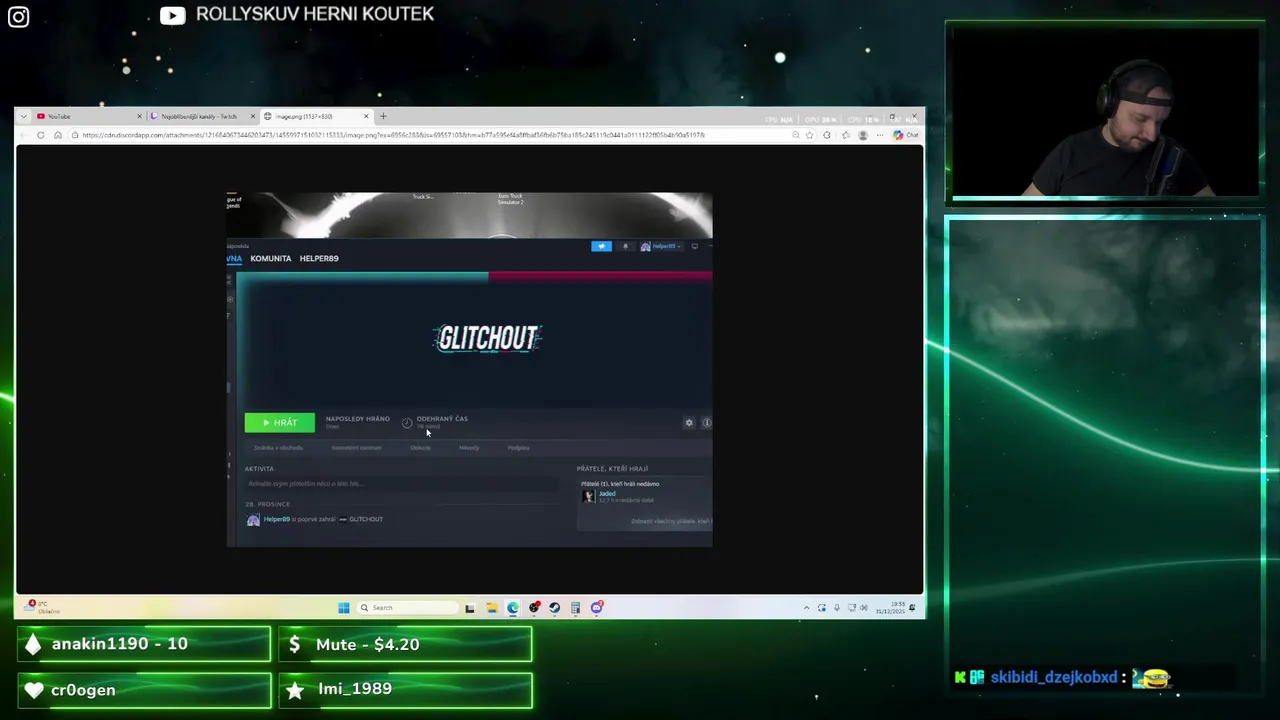Image resolution: width=1280 pixels, height=720 pixels.
Task: Click Zobrazit všechny přátele link
Action: point(672,521)
